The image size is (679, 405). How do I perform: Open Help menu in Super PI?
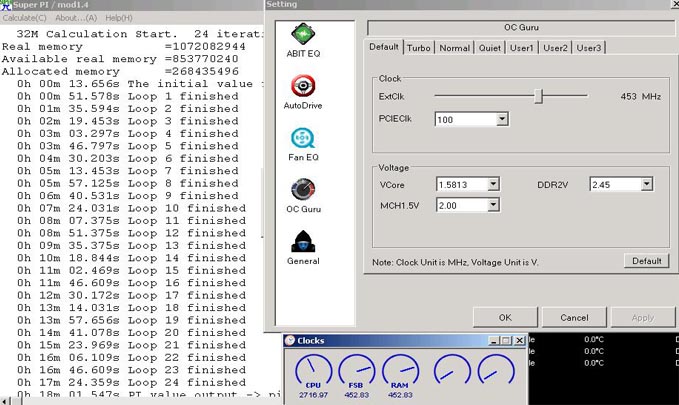tap(119, 18)
